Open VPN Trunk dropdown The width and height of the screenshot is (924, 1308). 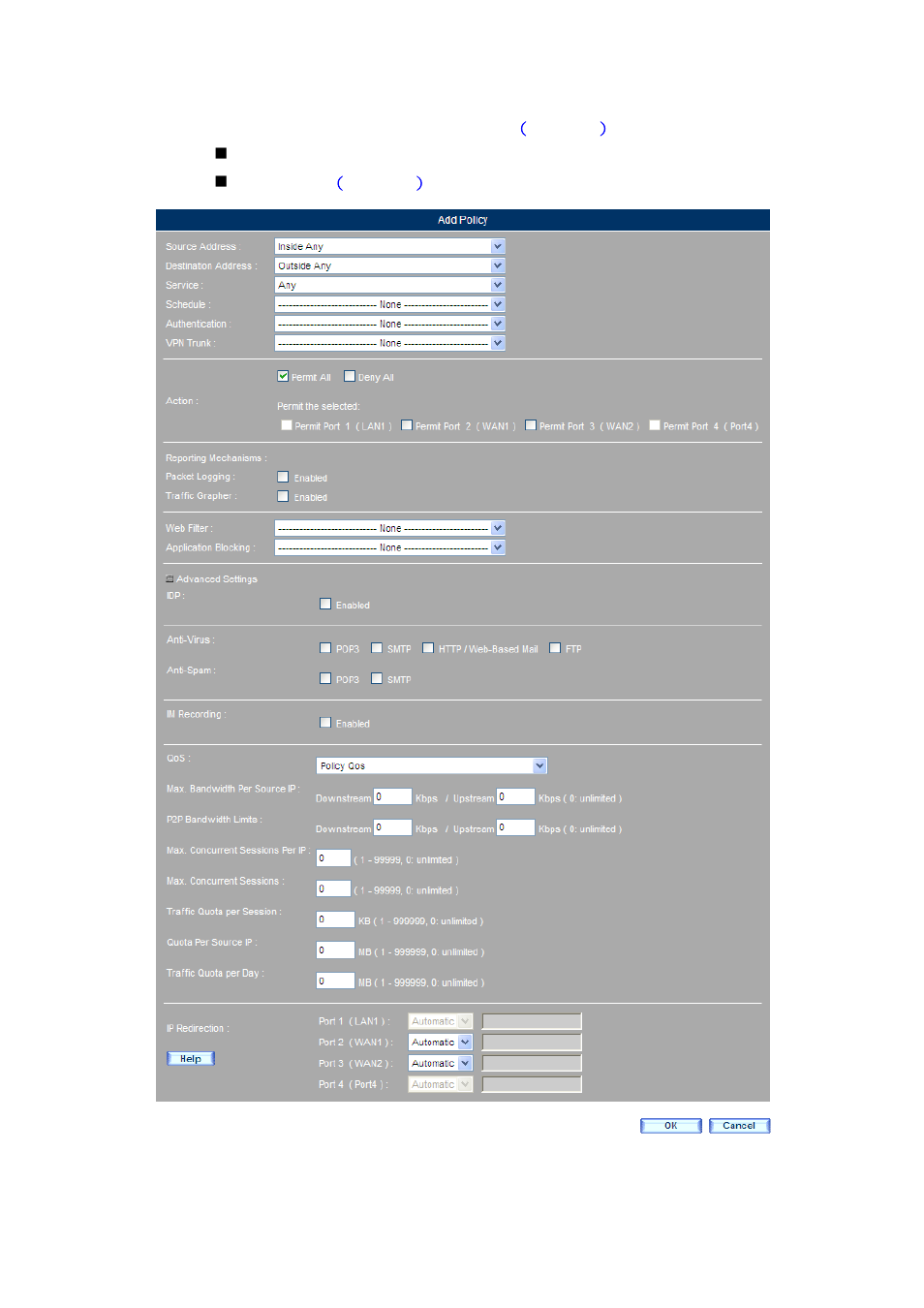(389, 343)
